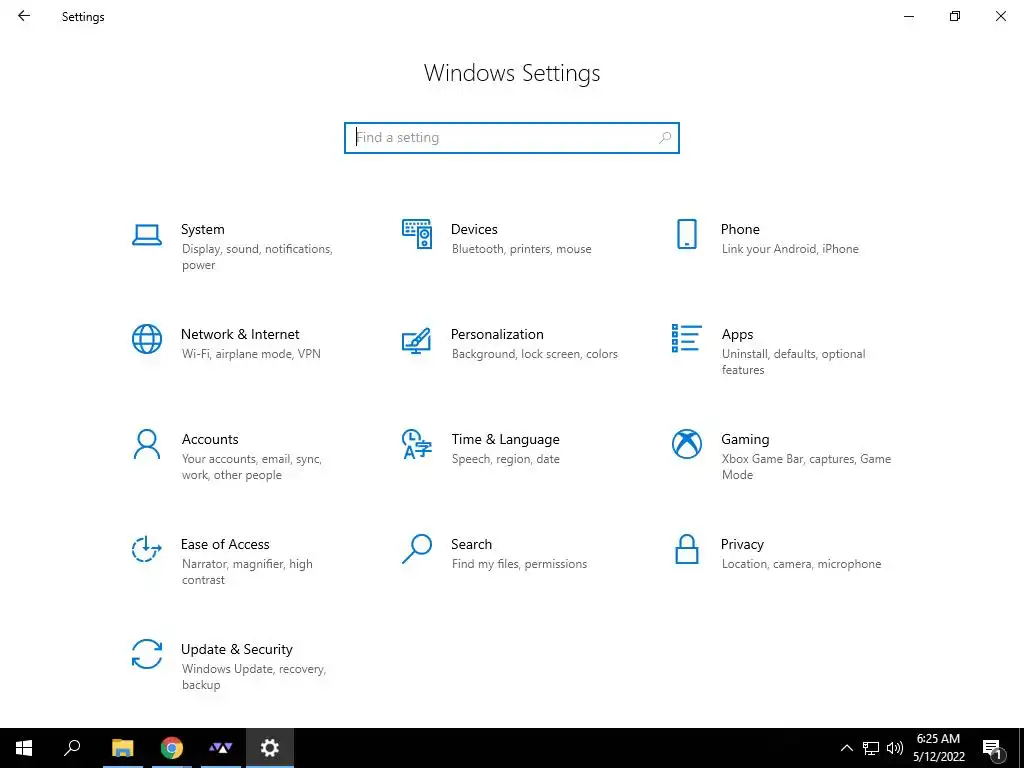The height and width of the screenshot is (768, 1024).
Task: Click 'Location, camera, microphone' description
Action: pyautogui.click(x=801, y=564)
